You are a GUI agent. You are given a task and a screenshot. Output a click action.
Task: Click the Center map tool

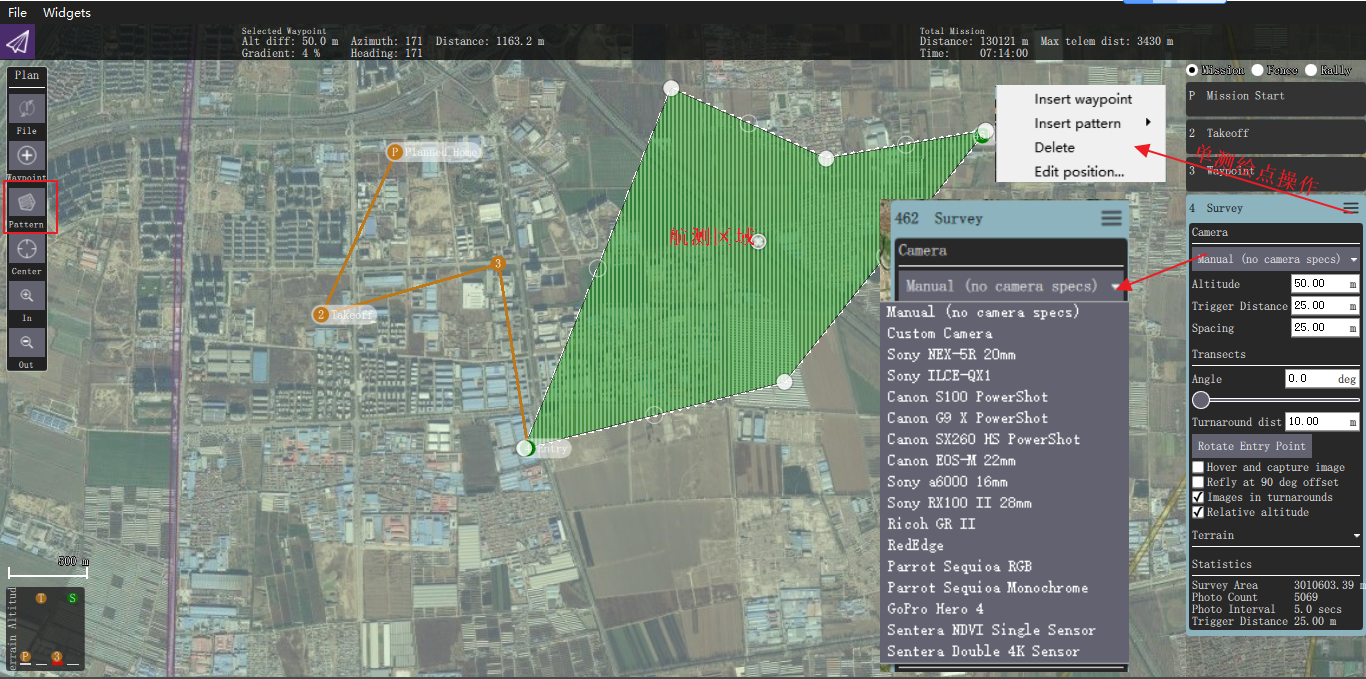[x=27, y=248]
